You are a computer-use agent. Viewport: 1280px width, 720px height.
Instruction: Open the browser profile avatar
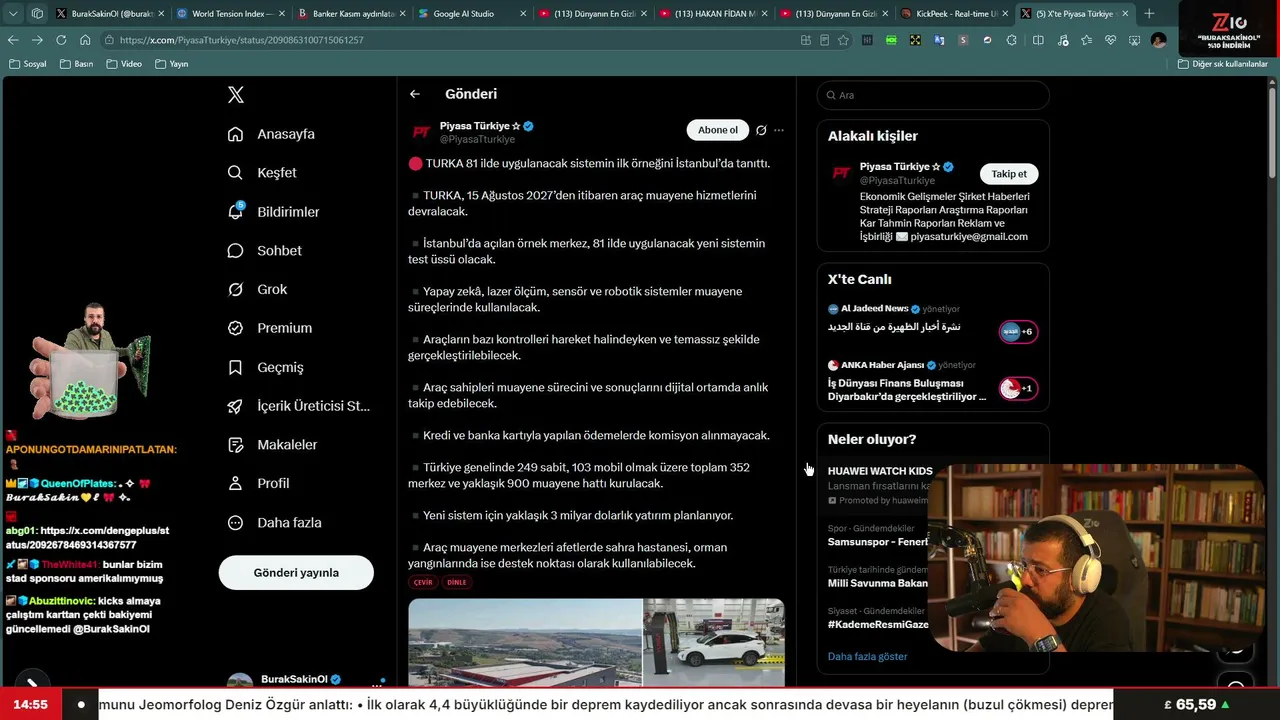pyautogui.click(x=1158, y=40)
